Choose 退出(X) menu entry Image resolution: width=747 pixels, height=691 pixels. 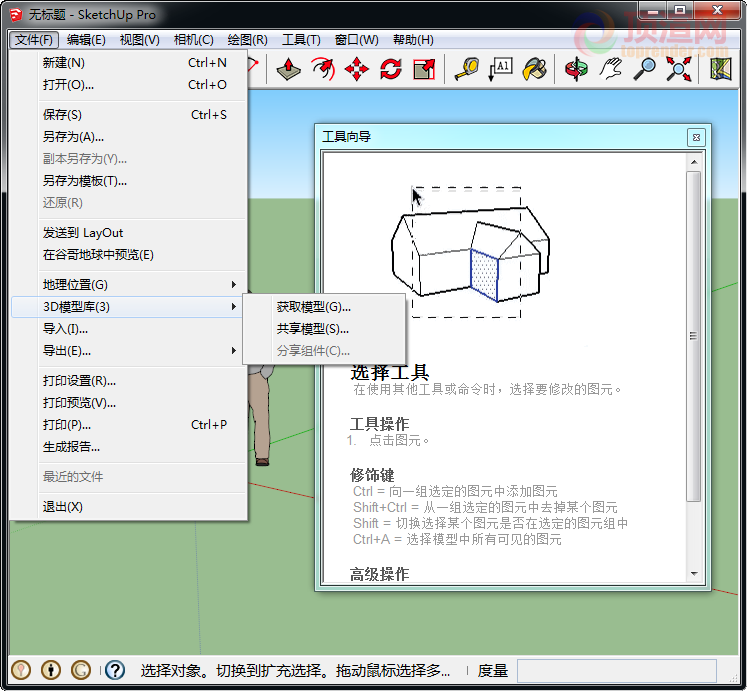click(128, 507)
